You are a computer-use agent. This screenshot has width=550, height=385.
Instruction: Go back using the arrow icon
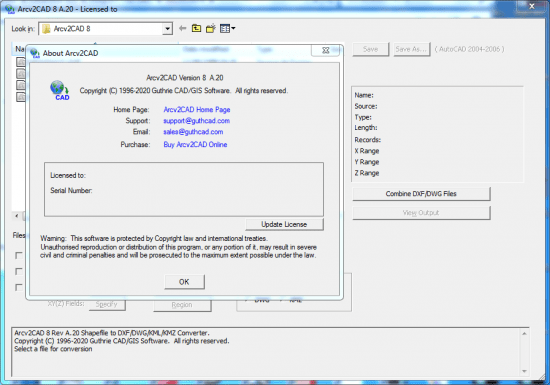point(182,28)
